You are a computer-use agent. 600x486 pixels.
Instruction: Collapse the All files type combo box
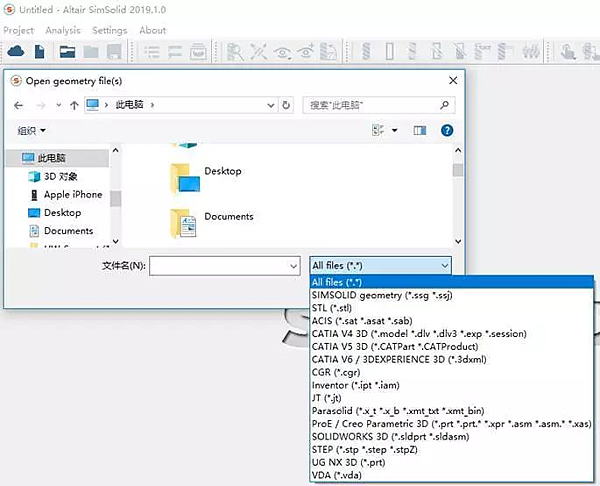click(445, 266)
